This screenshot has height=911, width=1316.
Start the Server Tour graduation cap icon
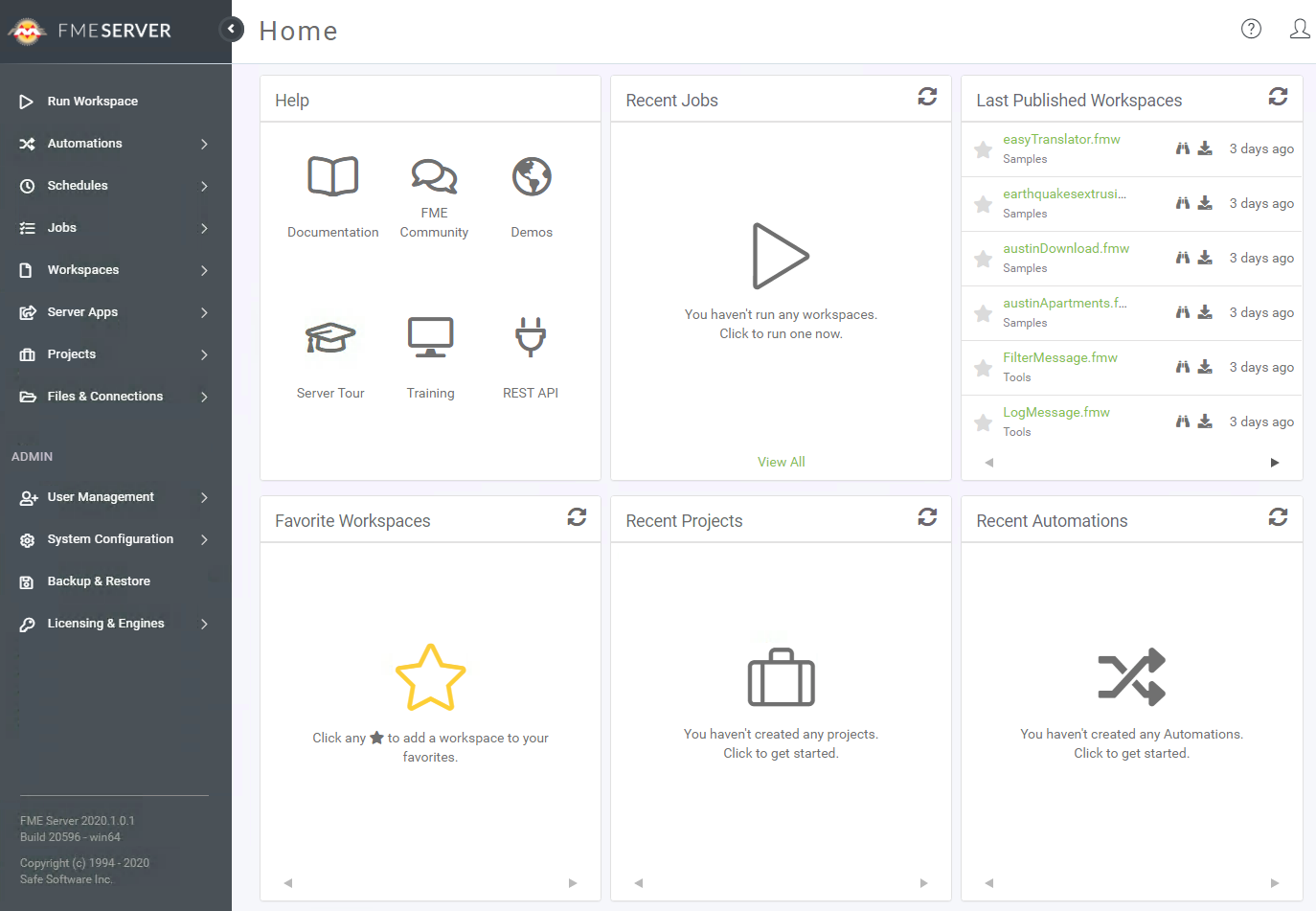(330, 337)
